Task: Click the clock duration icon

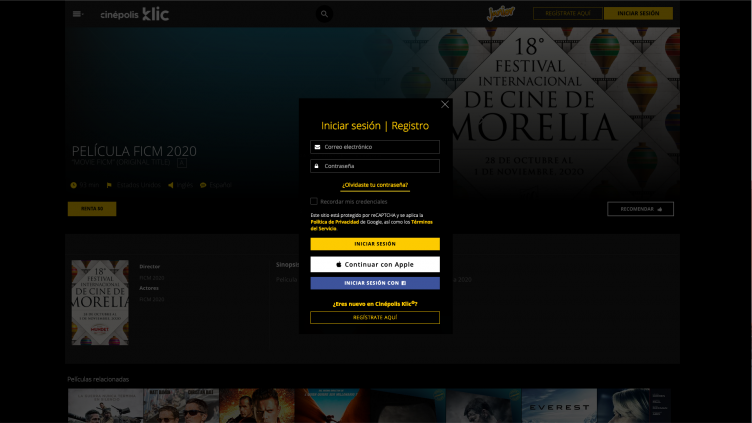Action: click(x=73, y=185)
